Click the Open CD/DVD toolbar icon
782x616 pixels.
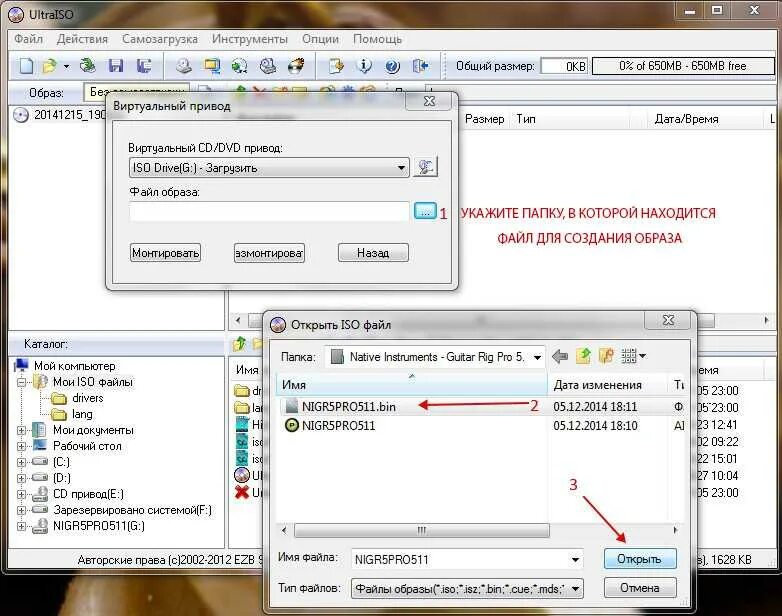(x=88, y=65)
